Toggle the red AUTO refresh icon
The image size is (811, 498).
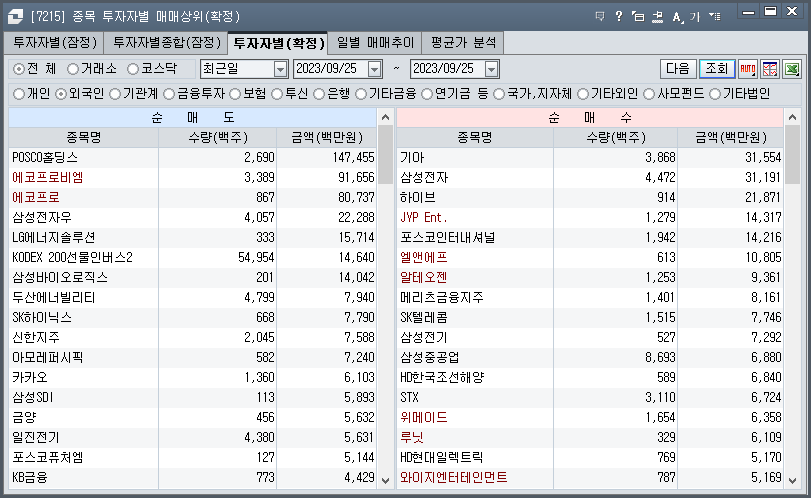click(747, 69)
